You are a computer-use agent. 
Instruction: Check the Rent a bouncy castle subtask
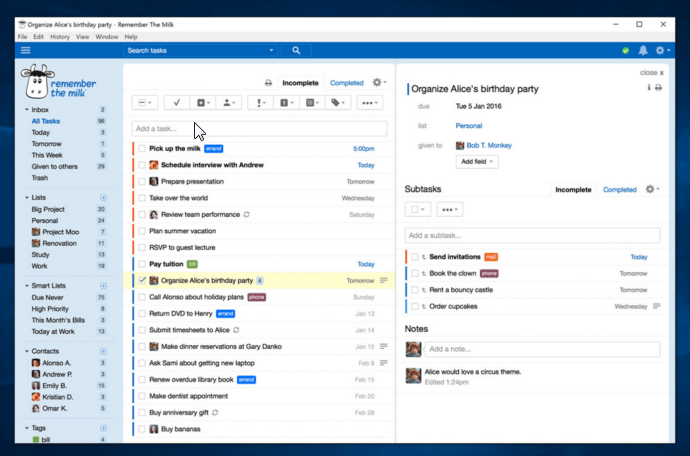pos(415,290)
